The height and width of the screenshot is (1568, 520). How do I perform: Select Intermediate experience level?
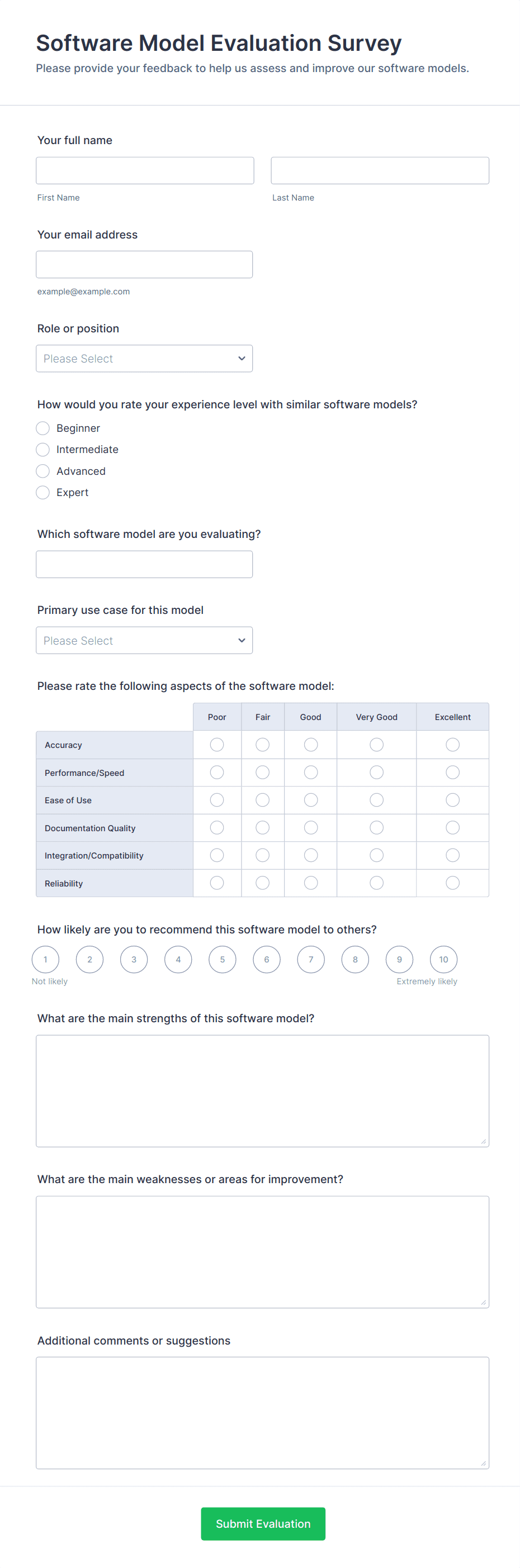click(x=42, y=449)
